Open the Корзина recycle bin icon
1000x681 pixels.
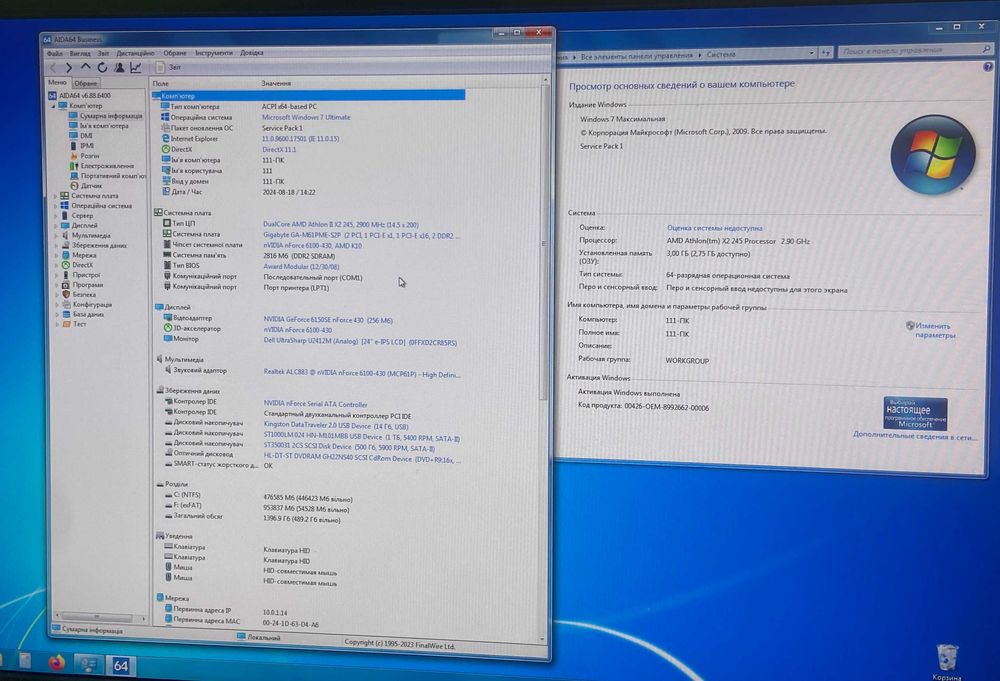tap(946, 662)
